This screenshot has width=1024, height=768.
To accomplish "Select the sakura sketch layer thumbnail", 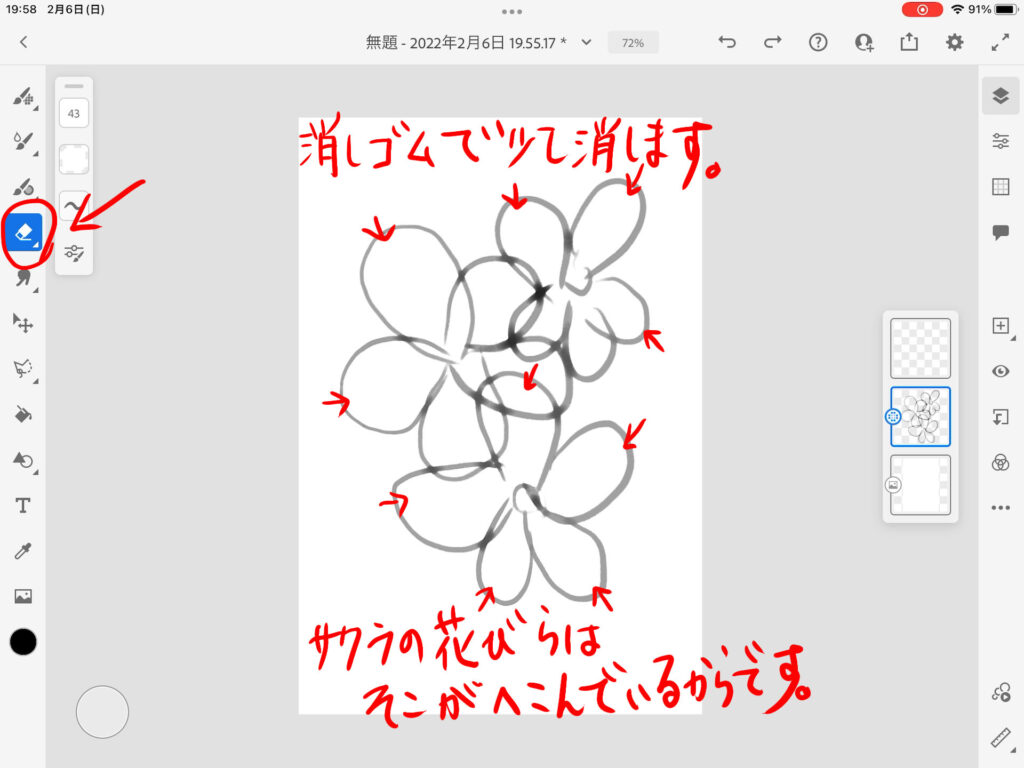I will point(920,417).
